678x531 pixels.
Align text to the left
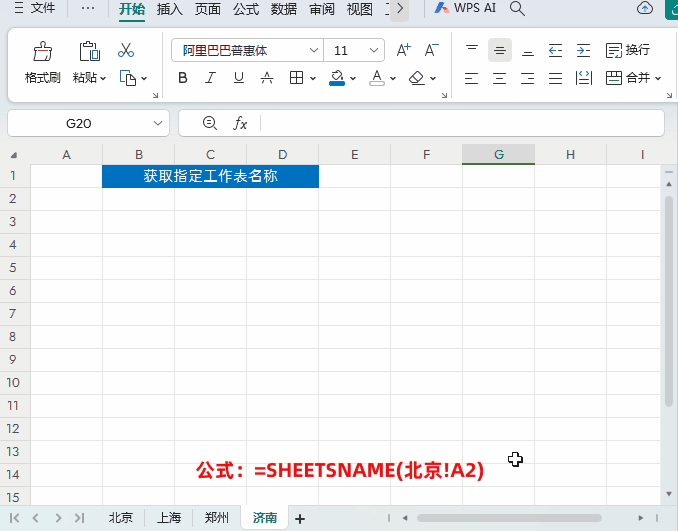tap(471, 78)
